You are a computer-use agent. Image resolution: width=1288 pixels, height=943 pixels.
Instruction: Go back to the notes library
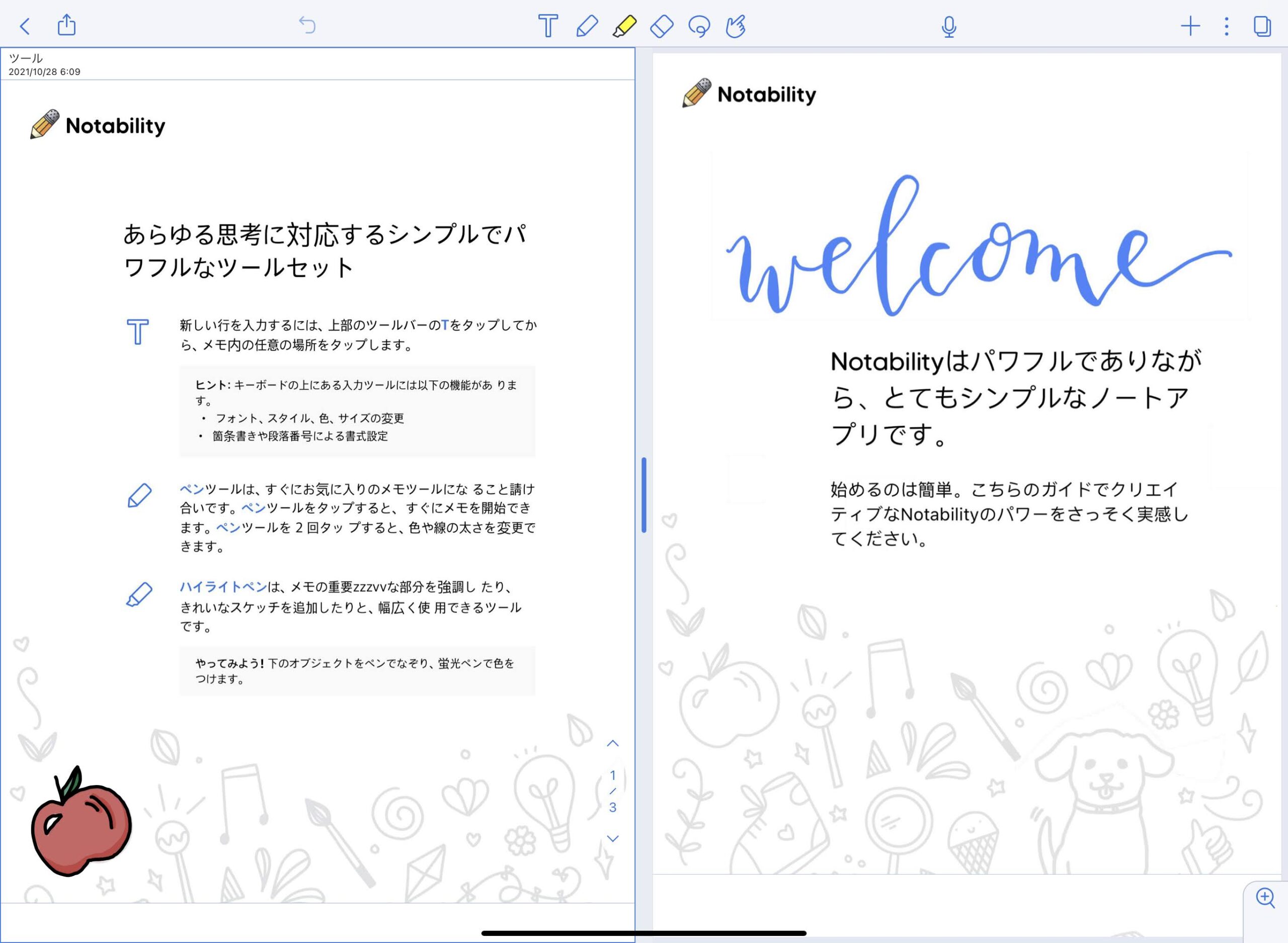[x=25, y=26]
